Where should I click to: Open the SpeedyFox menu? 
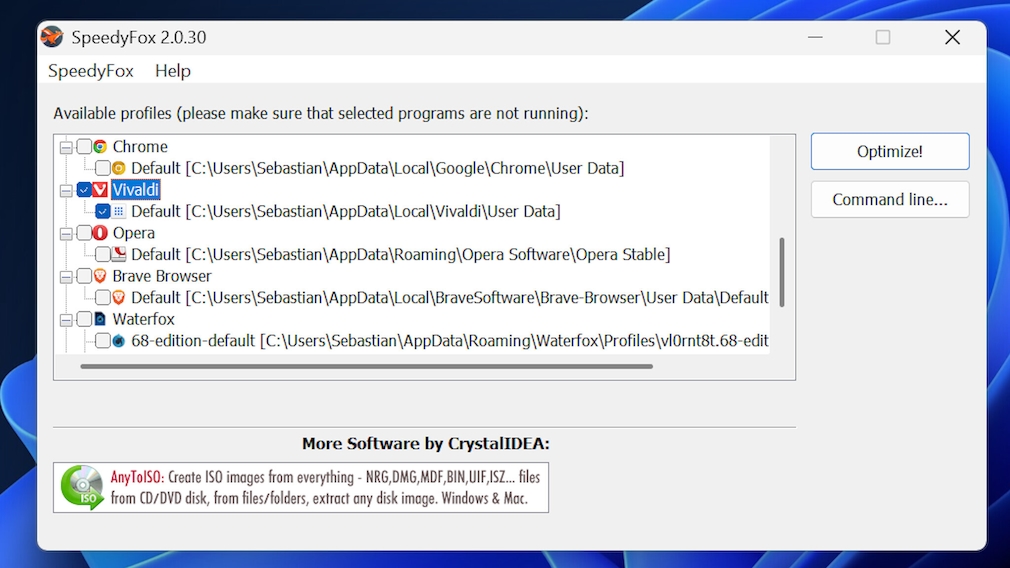[x=91, y=71]
